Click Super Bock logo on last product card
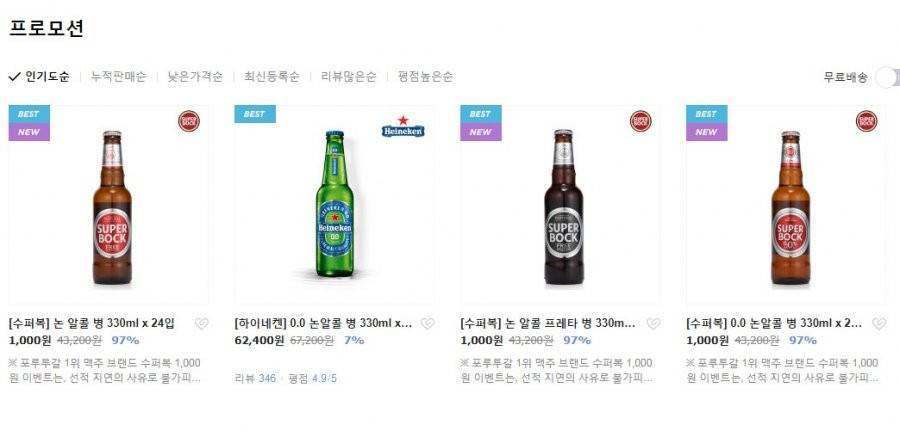 (867, 121)
